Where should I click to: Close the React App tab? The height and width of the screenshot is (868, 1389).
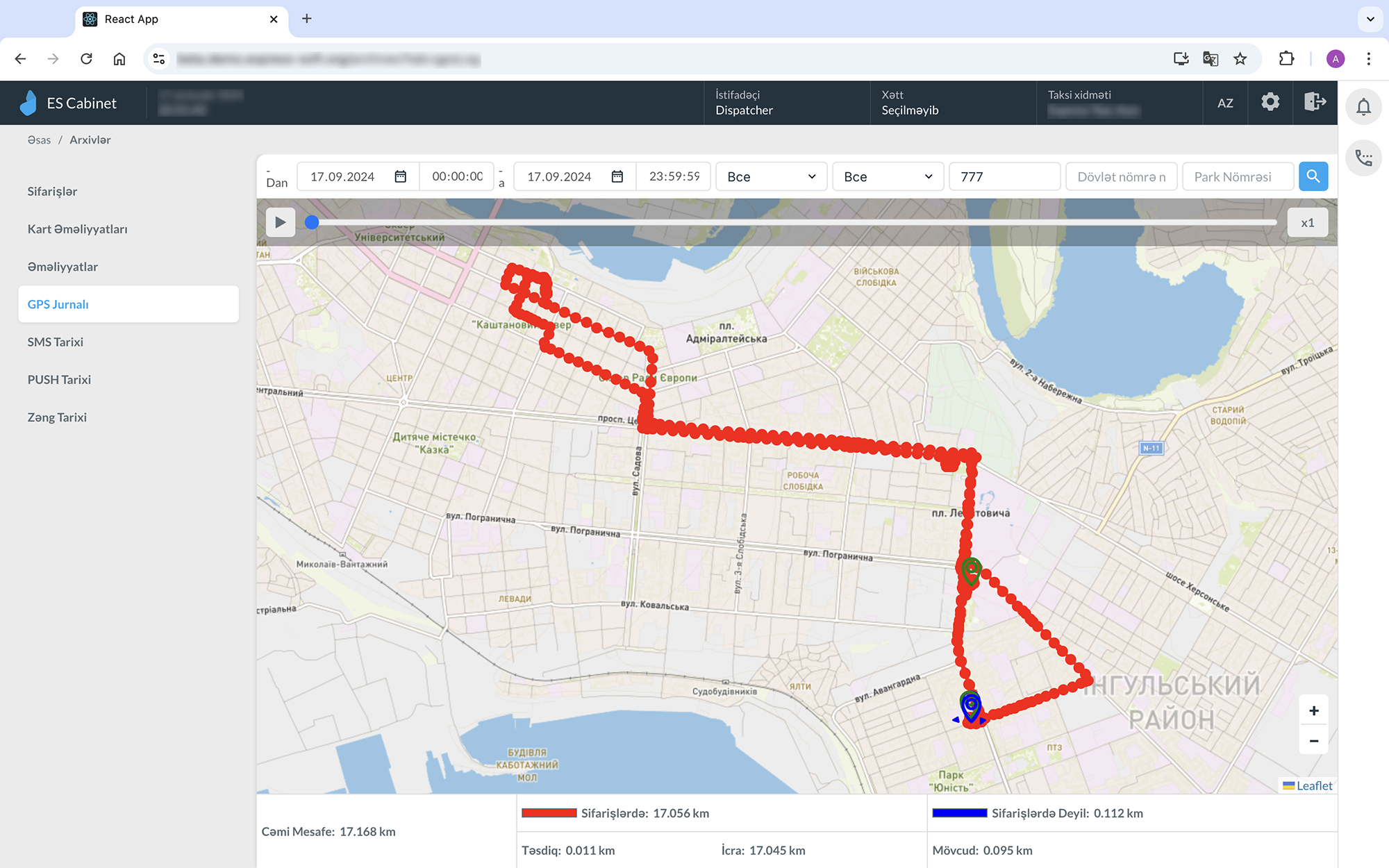tap(274, 19)
